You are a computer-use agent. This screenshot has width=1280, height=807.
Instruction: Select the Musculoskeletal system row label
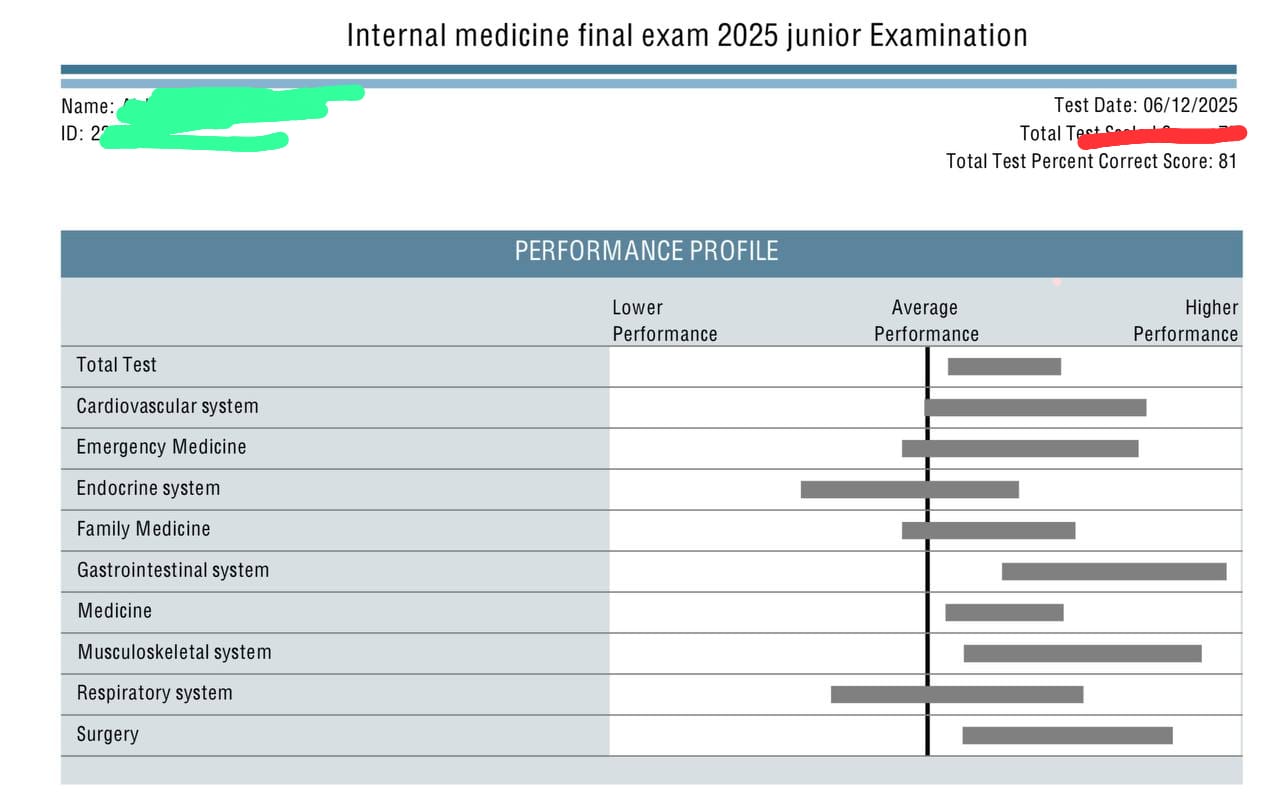(174, 652)
